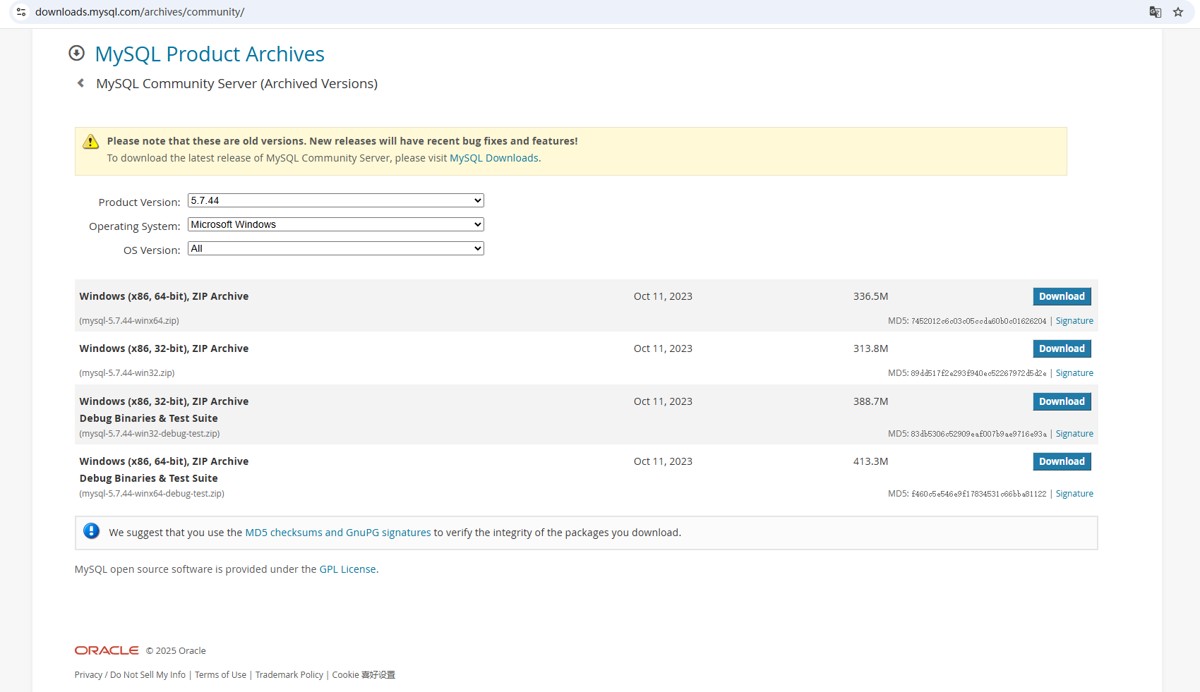Select filename text (mysql-5.7.44-win32-debug-test.zip)

[x=149, y=434]
